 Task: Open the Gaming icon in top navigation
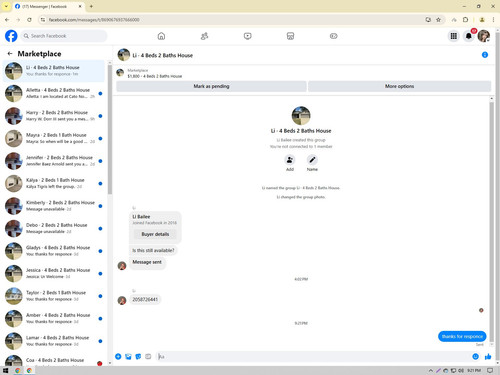coord(333,36)
